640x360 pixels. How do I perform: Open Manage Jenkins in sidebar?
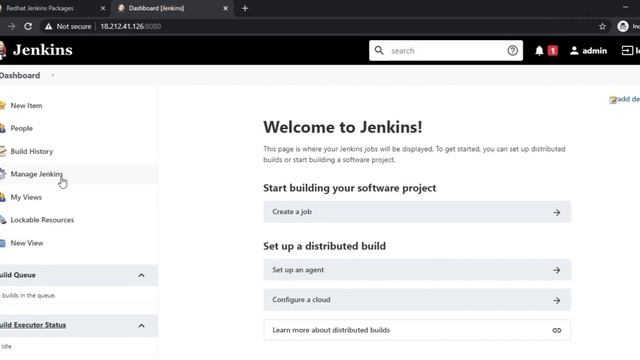pyautogui.click(x=37, y=174)
